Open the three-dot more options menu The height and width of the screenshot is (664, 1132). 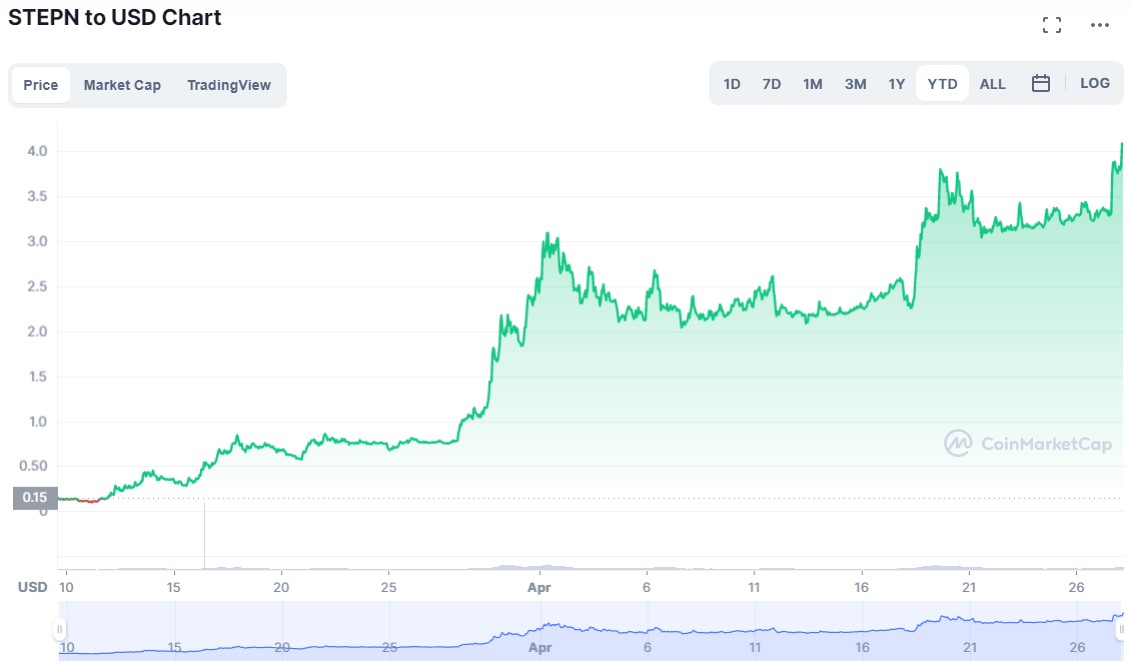click(1100, 25)
